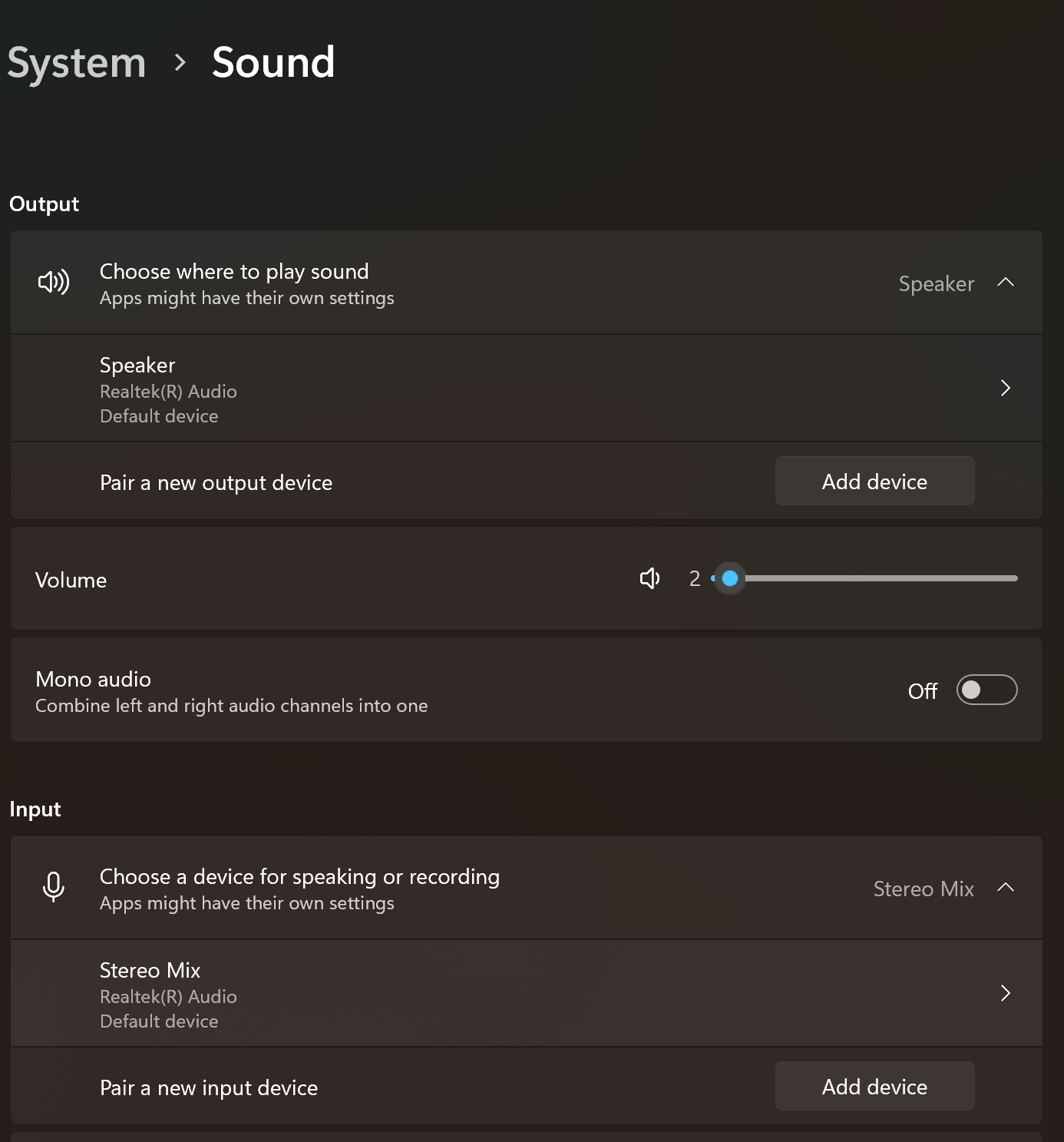The width and height of the screenshot is (1064, 1142).
Task: Collapse the input device list chevron
Action: coord(1006,887)
